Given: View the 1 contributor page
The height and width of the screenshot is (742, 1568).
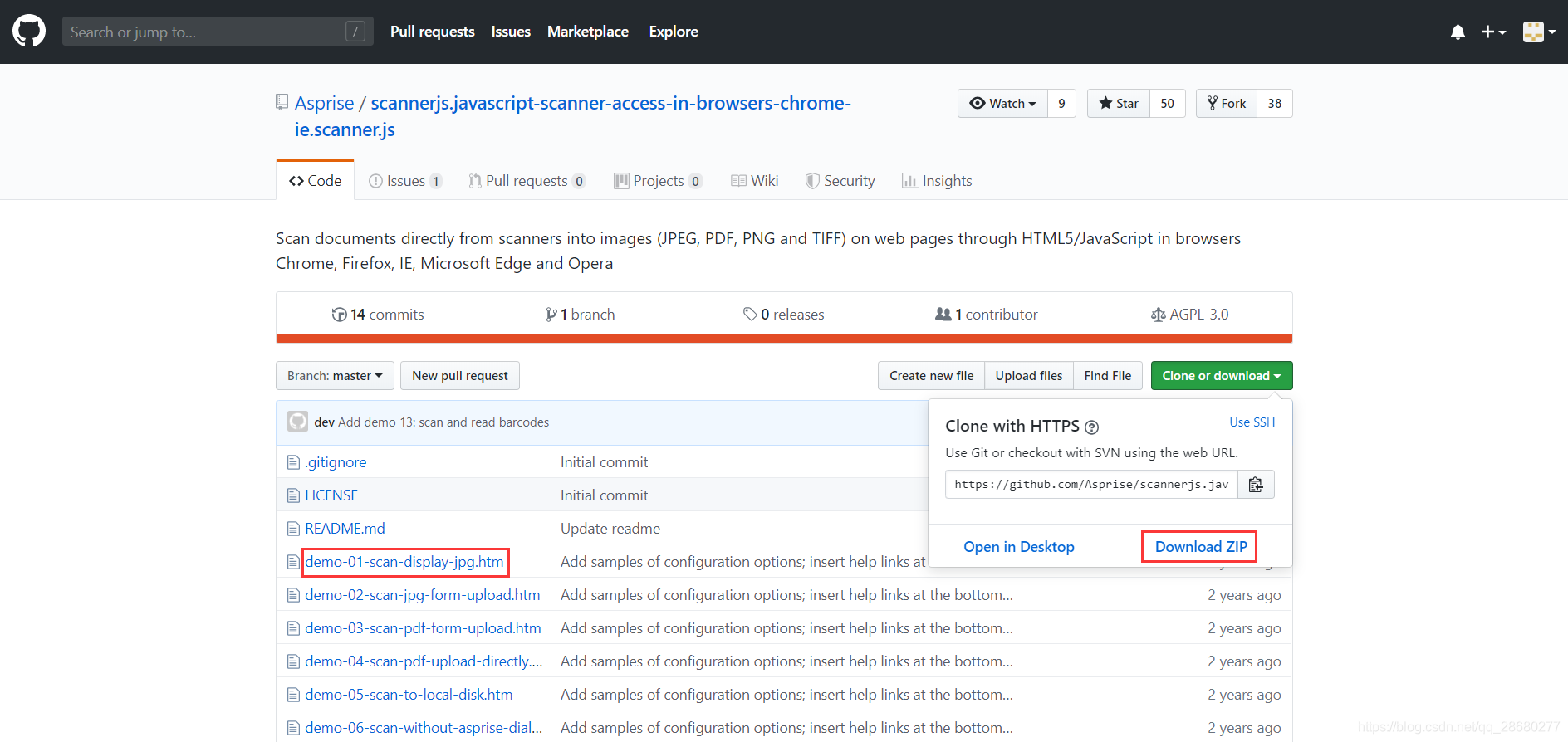Looking at the screenshot, I should (987, 315).
